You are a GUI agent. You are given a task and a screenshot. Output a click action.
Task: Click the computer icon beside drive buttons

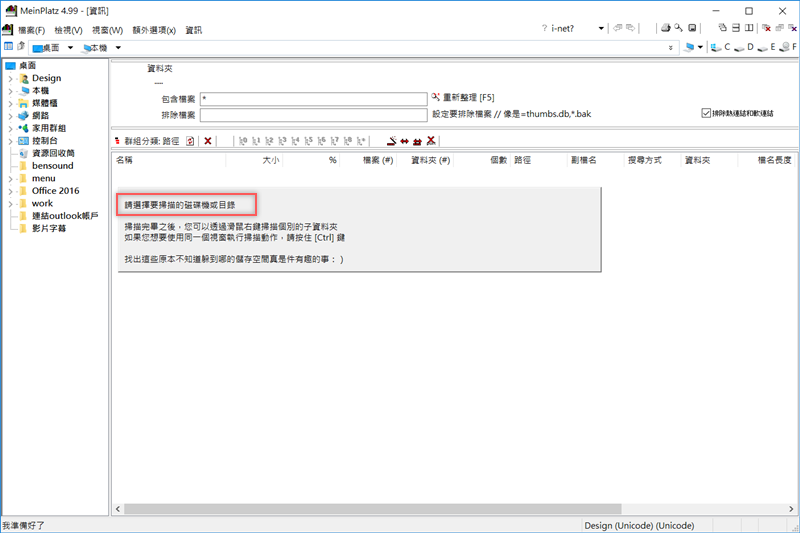(689, 47)
